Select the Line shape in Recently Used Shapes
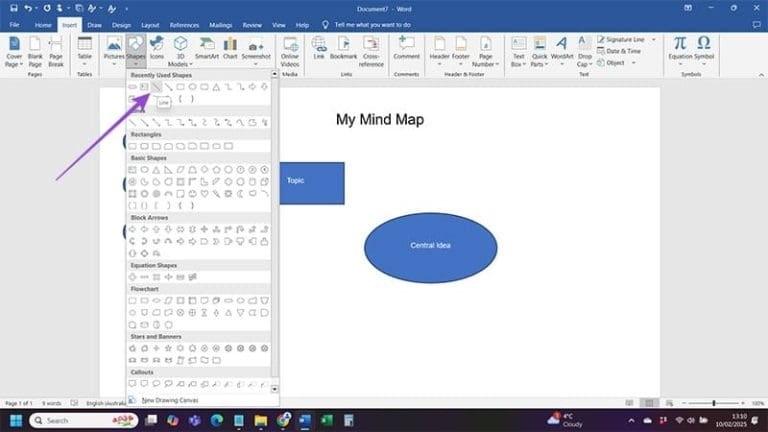 coord(156,87)
